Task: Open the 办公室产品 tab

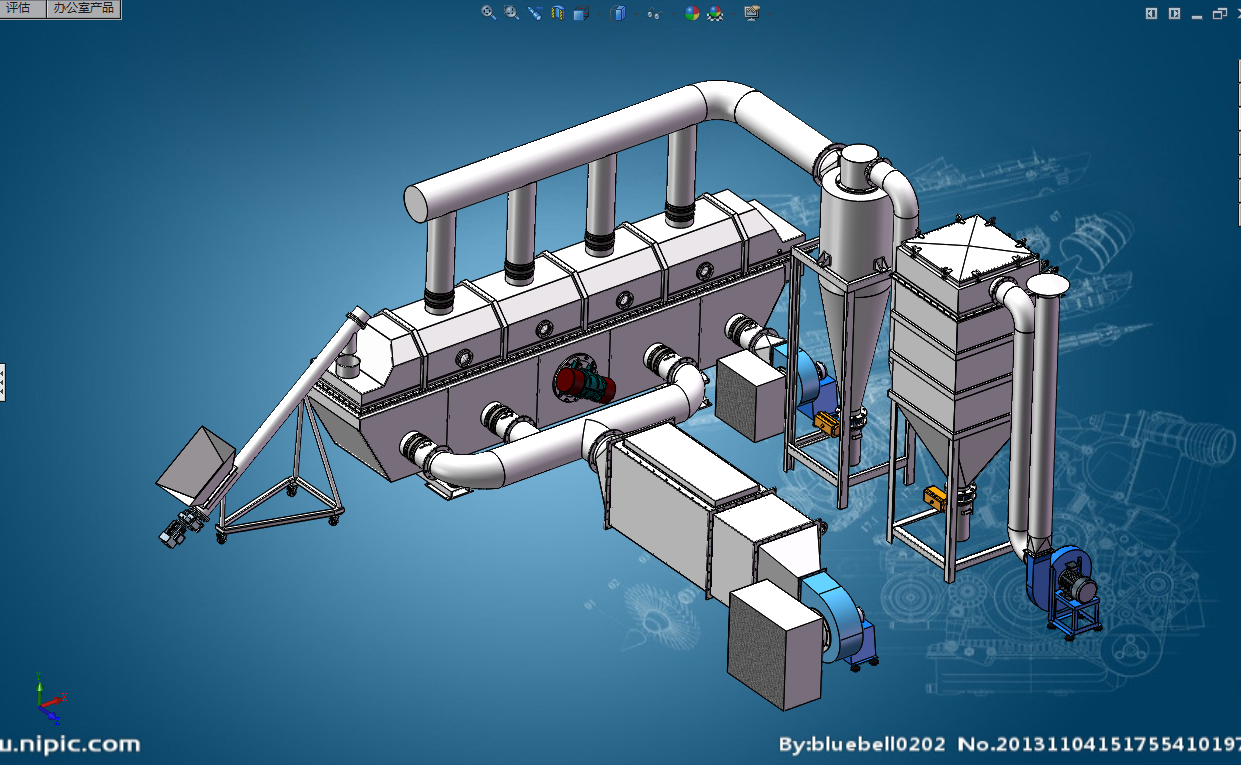Action: pos(83,8)
